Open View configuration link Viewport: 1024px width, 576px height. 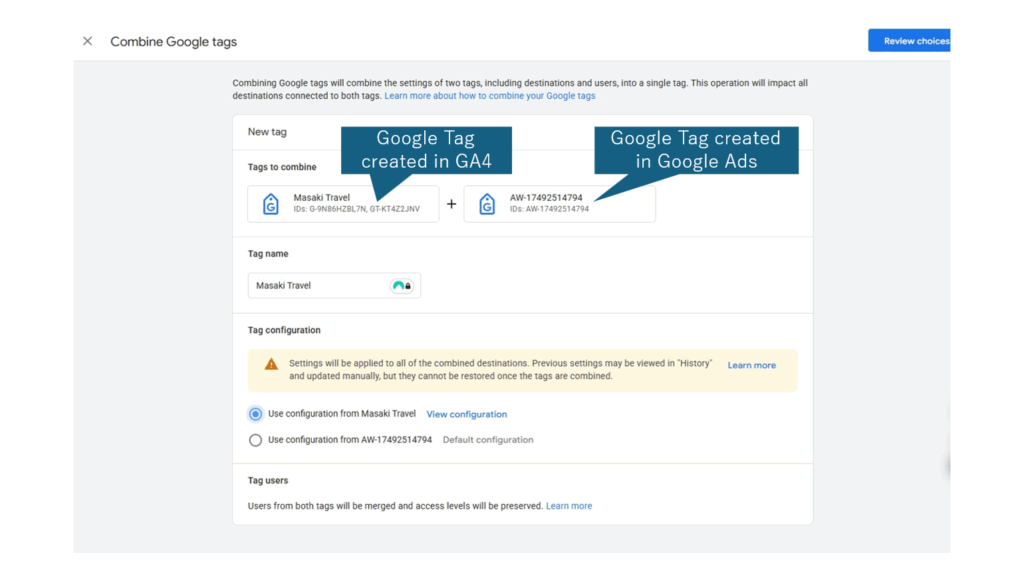pyautogui.click(x=466, y=414)
